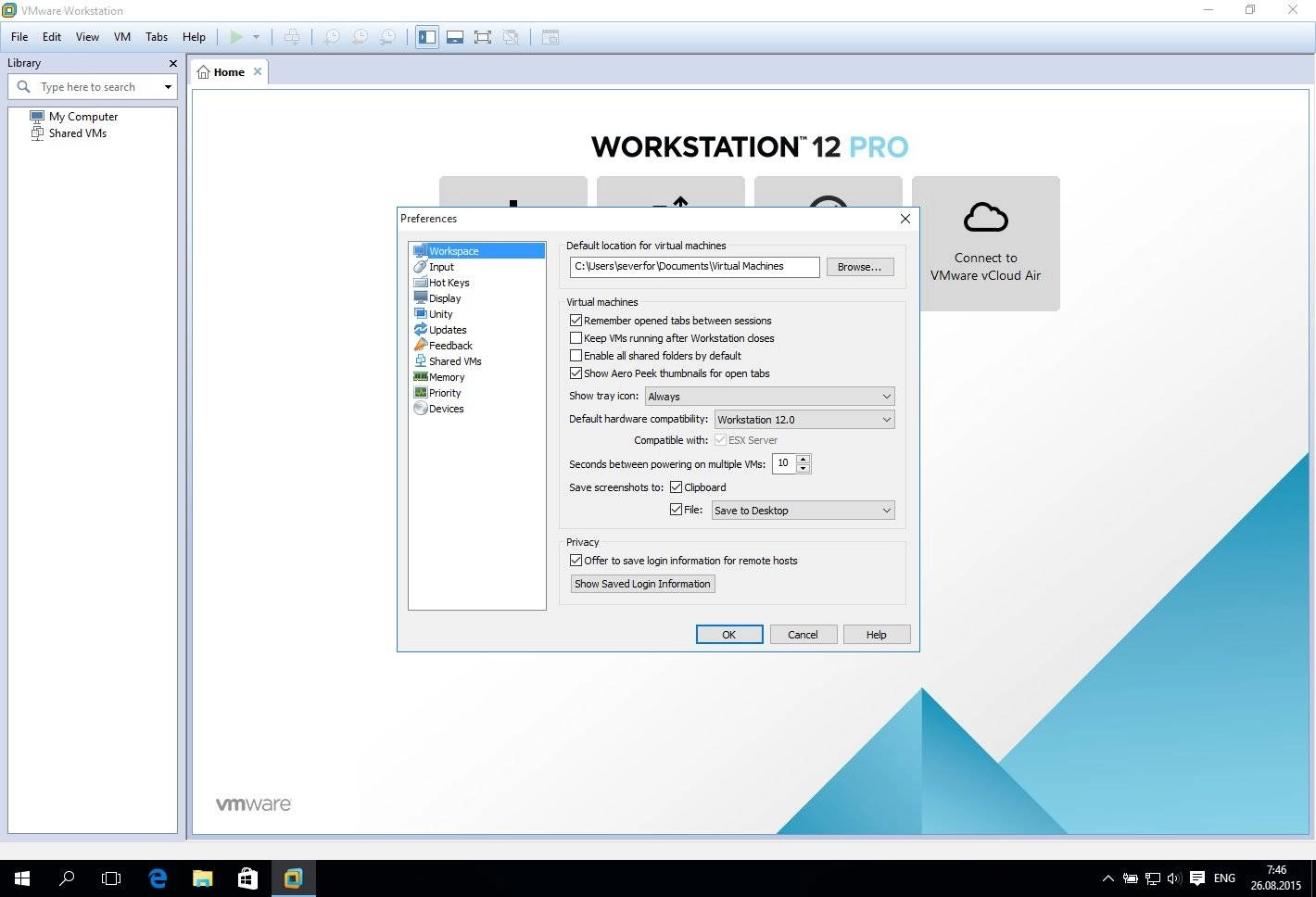This screenshot has height=897, width=1316.
Task: Click the Revert to Snapshot toolbar icon
Action: (x=361, y=37)
